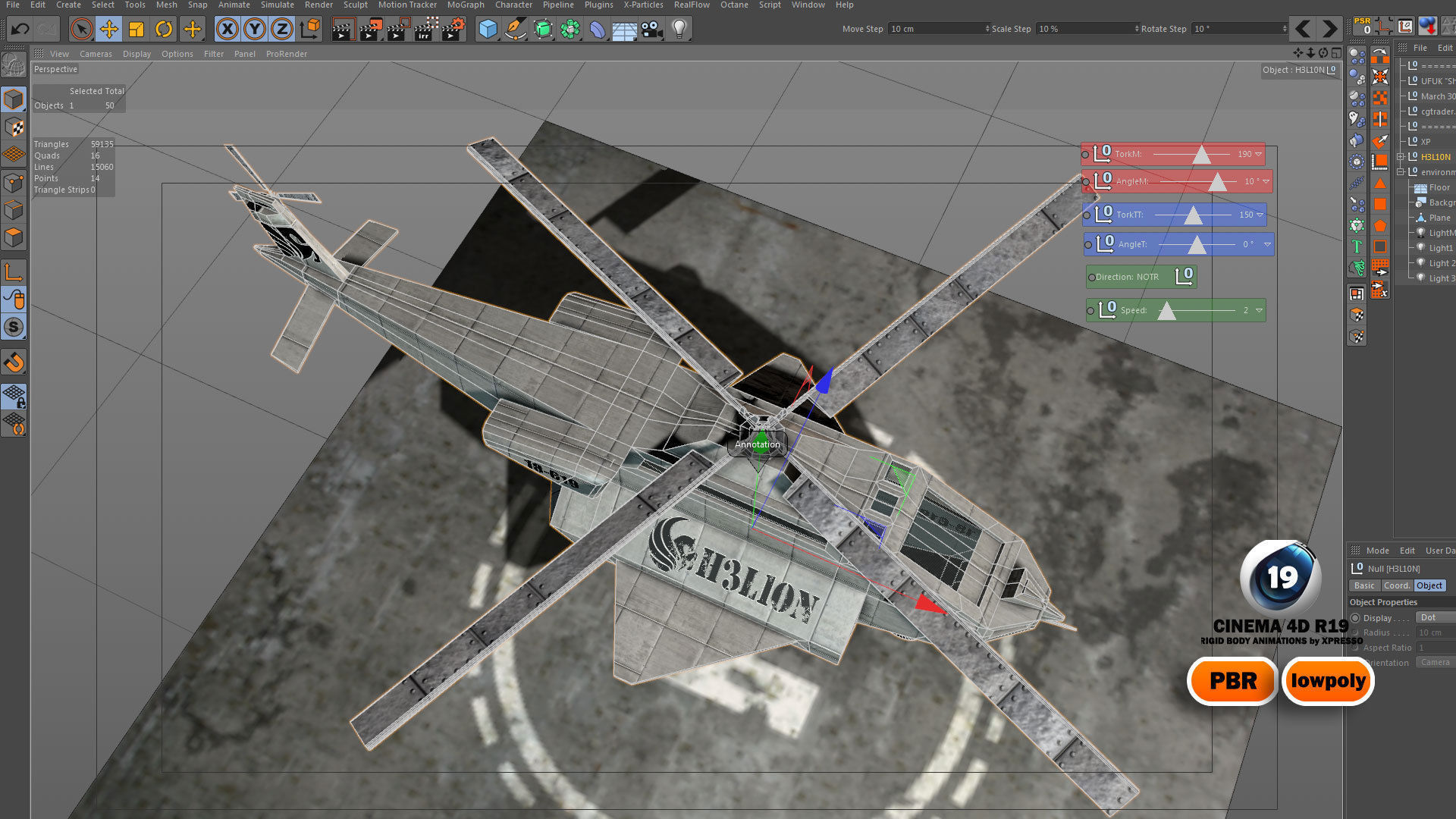Activate the Move tool in top toolbar

(109, 30)
